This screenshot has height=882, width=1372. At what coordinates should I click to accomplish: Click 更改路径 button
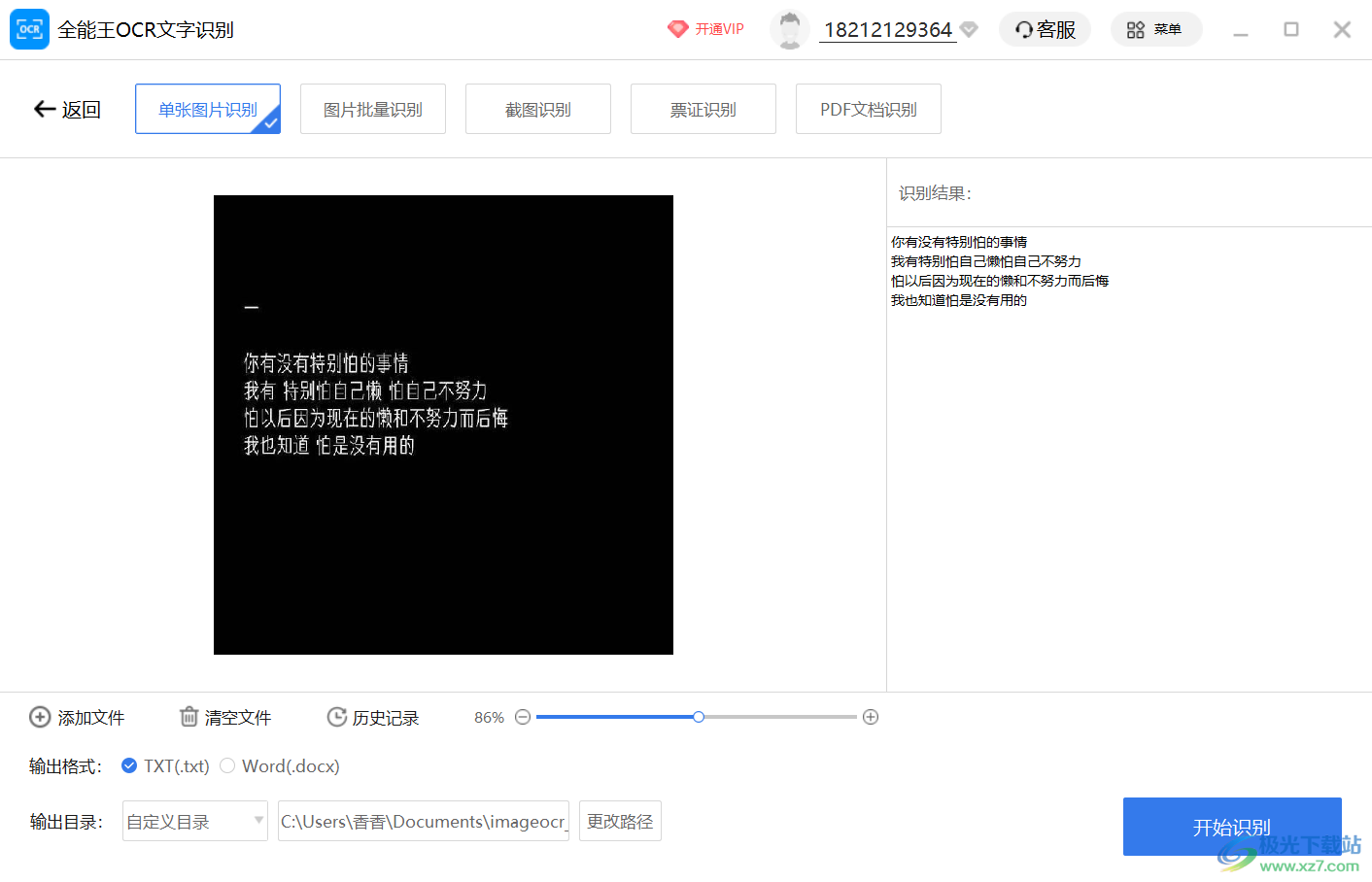click(x=620, y=821)
